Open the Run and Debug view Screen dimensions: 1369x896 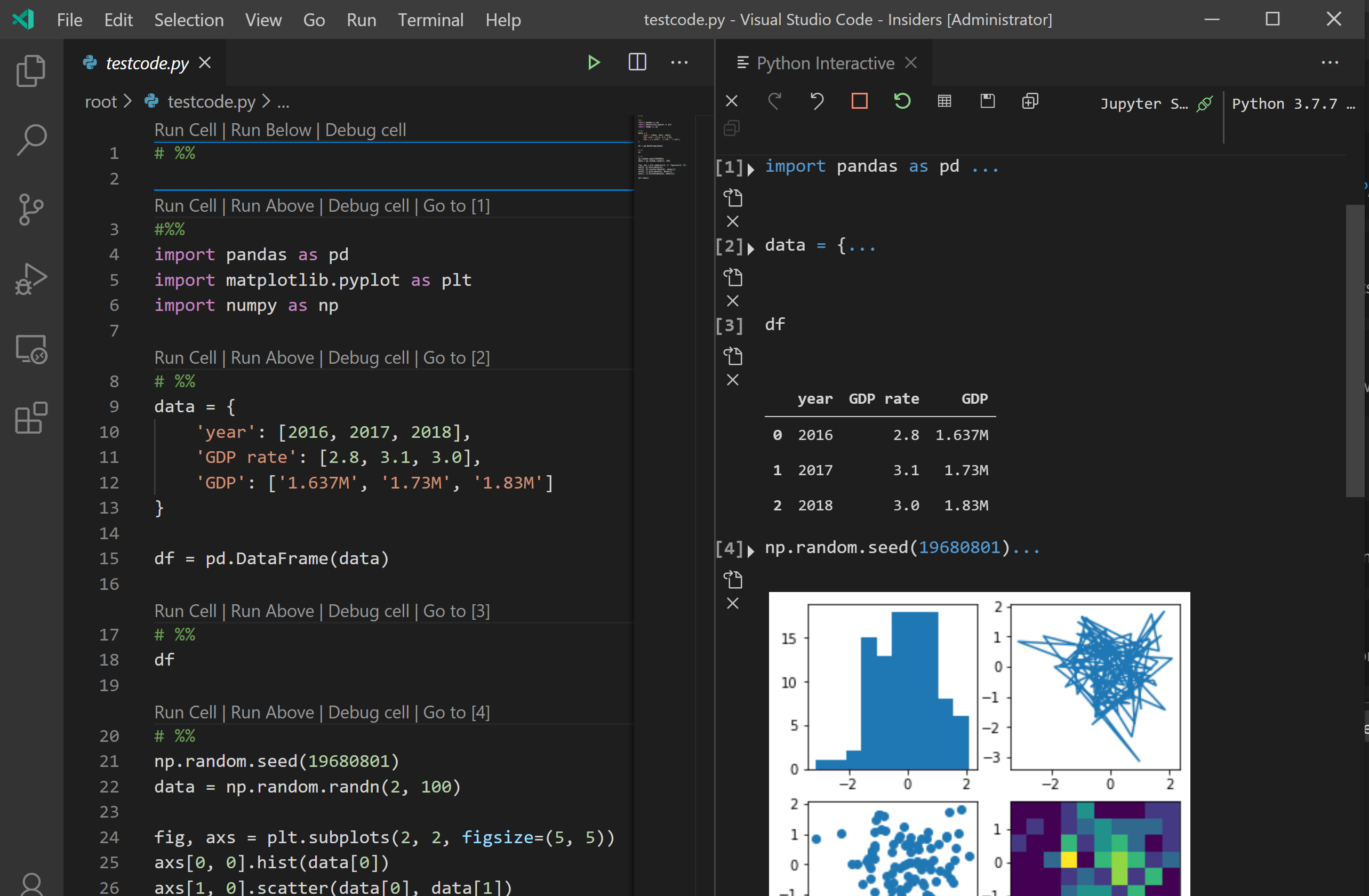31,279
